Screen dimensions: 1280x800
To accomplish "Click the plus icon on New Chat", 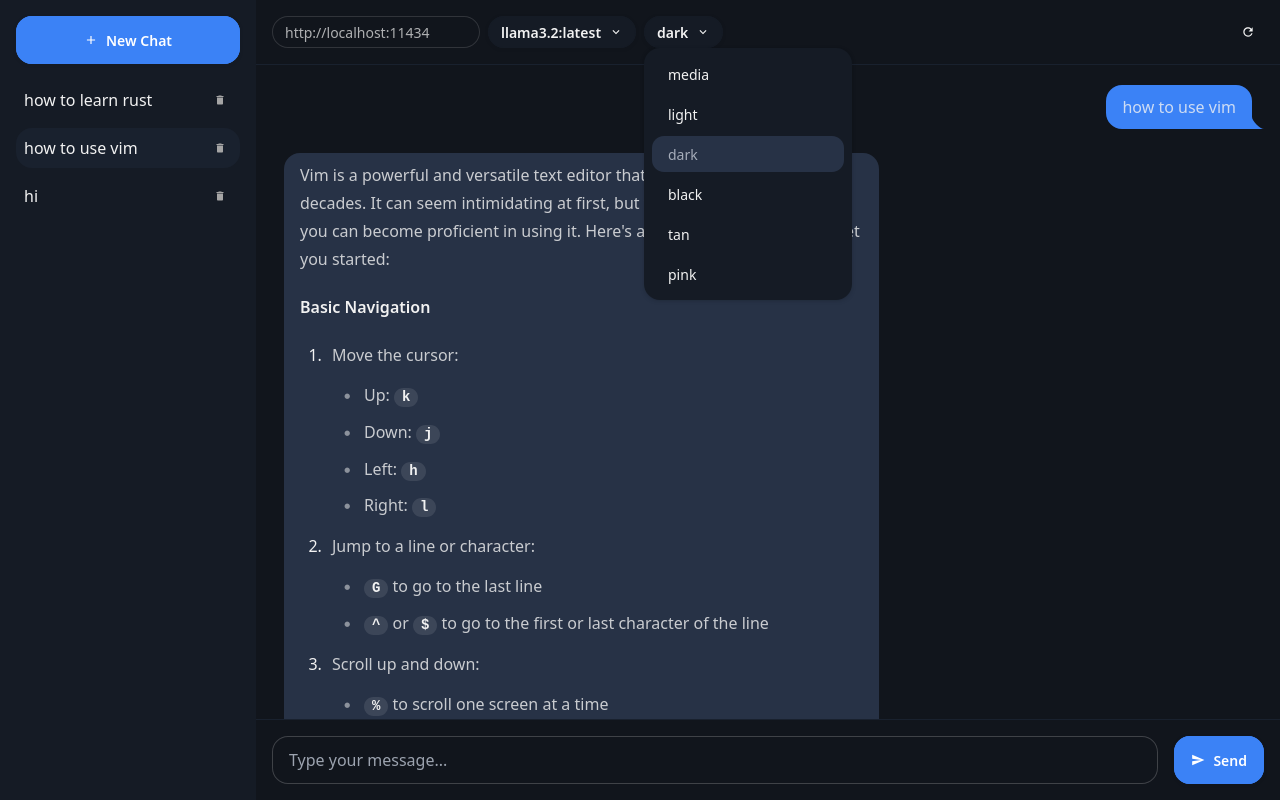I will click(91, 40).
